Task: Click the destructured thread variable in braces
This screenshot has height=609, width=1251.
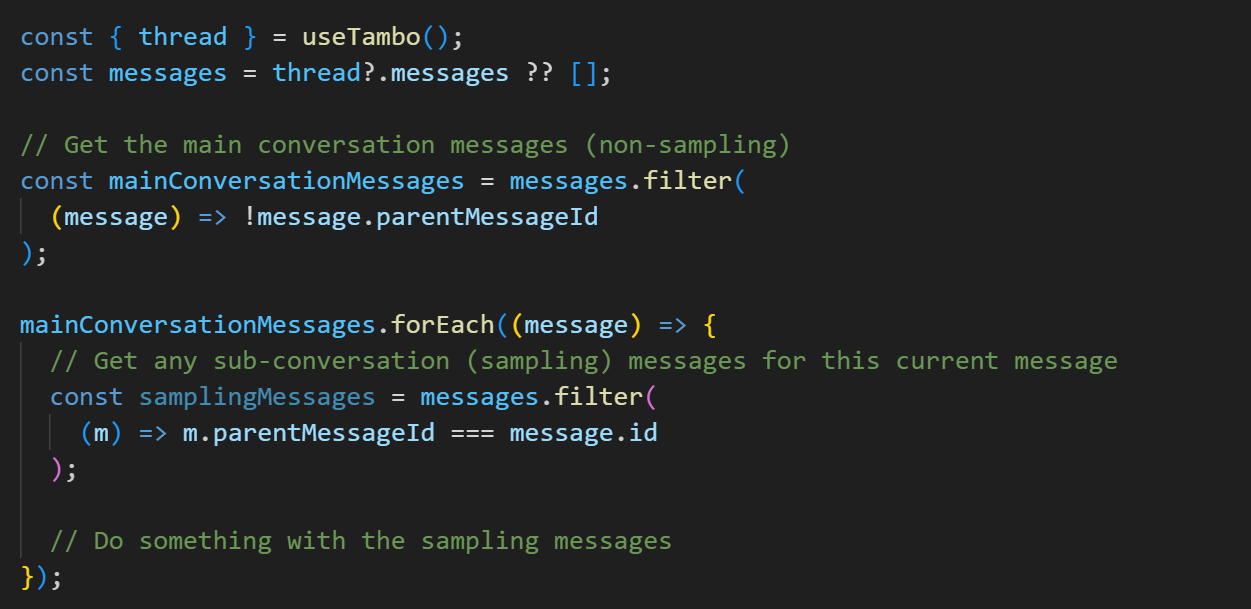Action: click(183, 37)
